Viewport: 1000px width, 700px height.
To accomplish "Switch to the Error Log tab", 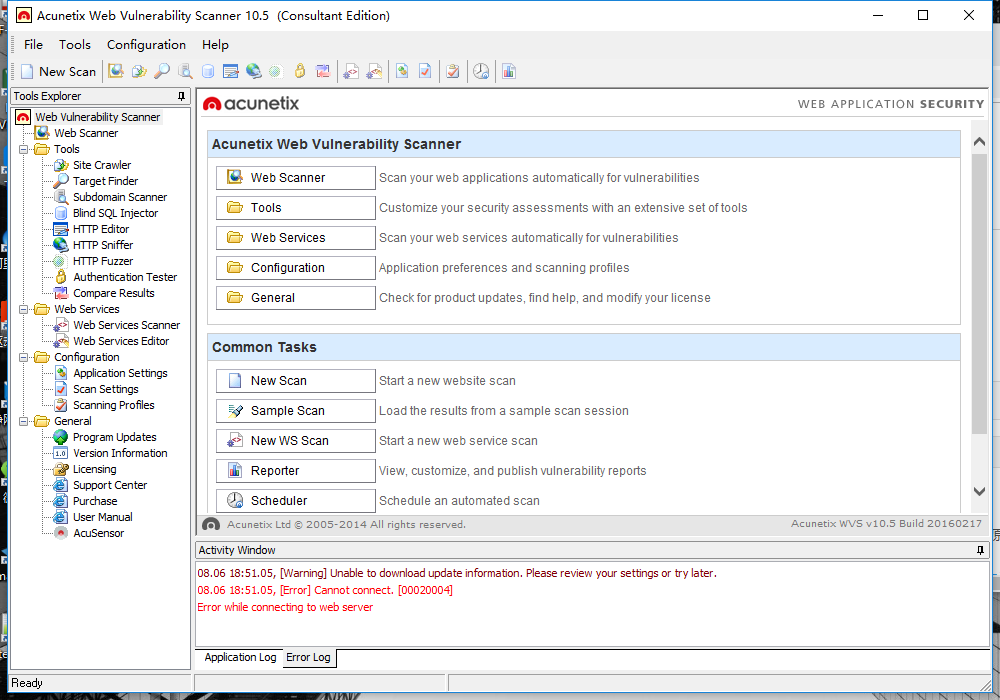I will 308,657.
